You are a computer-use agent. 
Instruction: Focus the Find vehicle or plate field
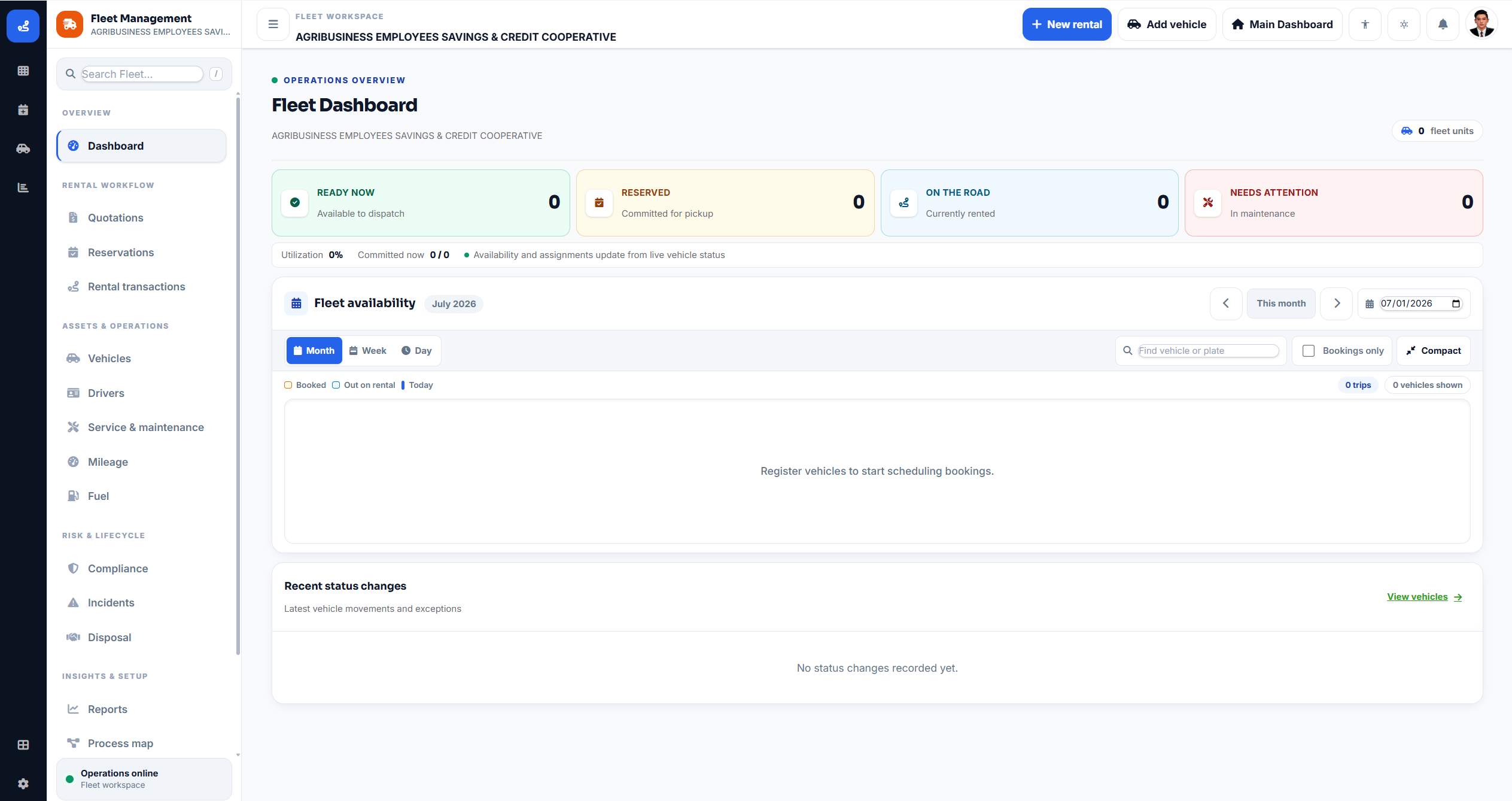tap(1208, 351)
